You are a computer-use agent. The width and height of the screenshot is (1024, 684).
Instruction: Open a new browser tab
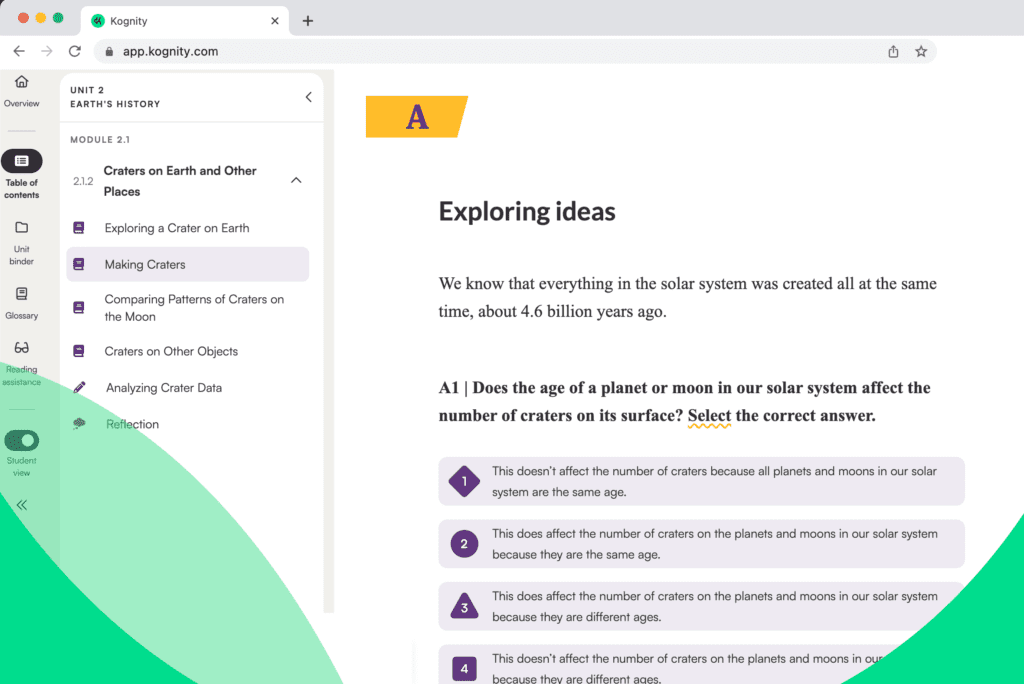308,21
